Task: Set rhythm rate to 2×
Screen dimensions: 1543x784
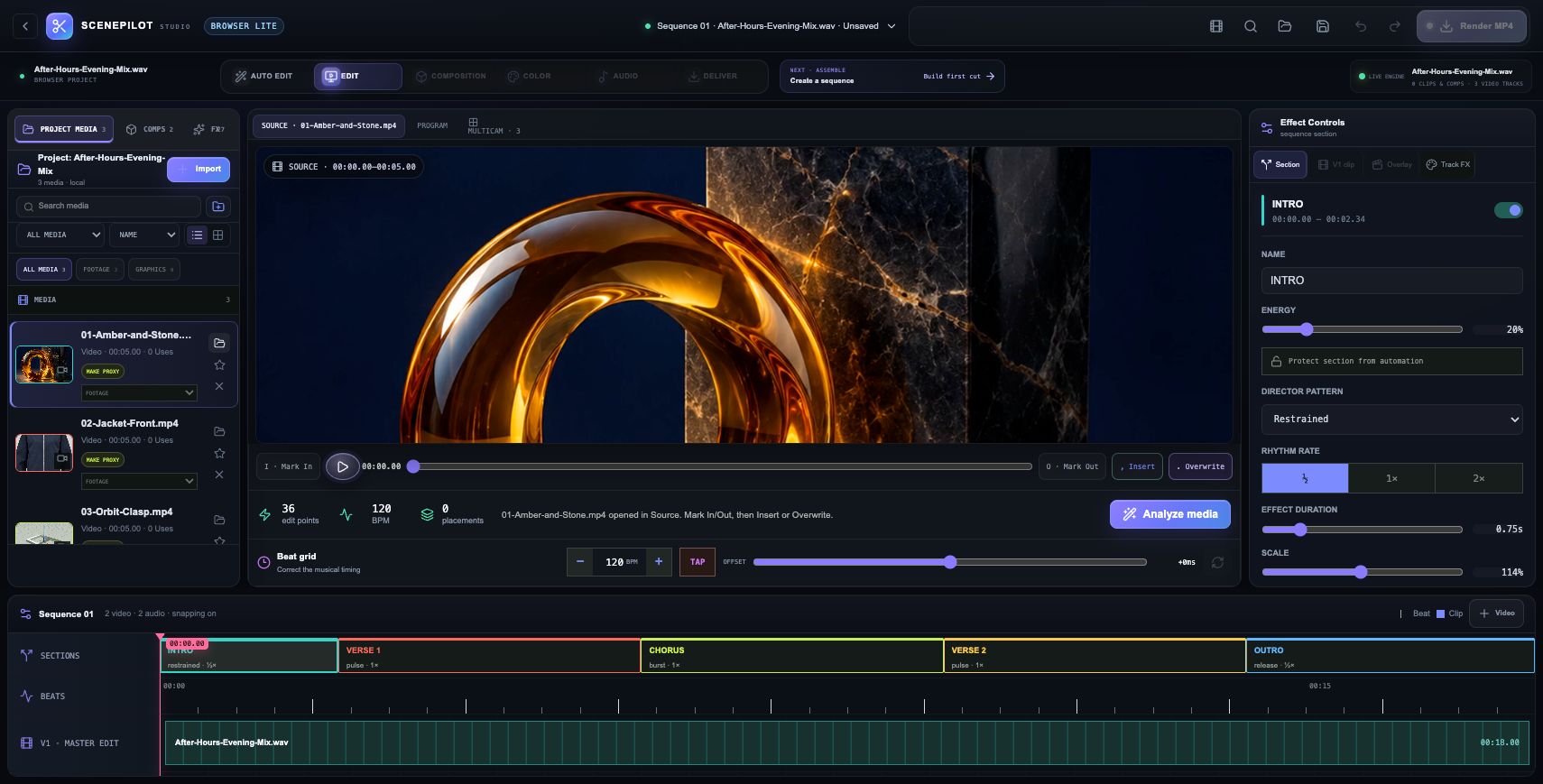Action: tap(1478, 478)
